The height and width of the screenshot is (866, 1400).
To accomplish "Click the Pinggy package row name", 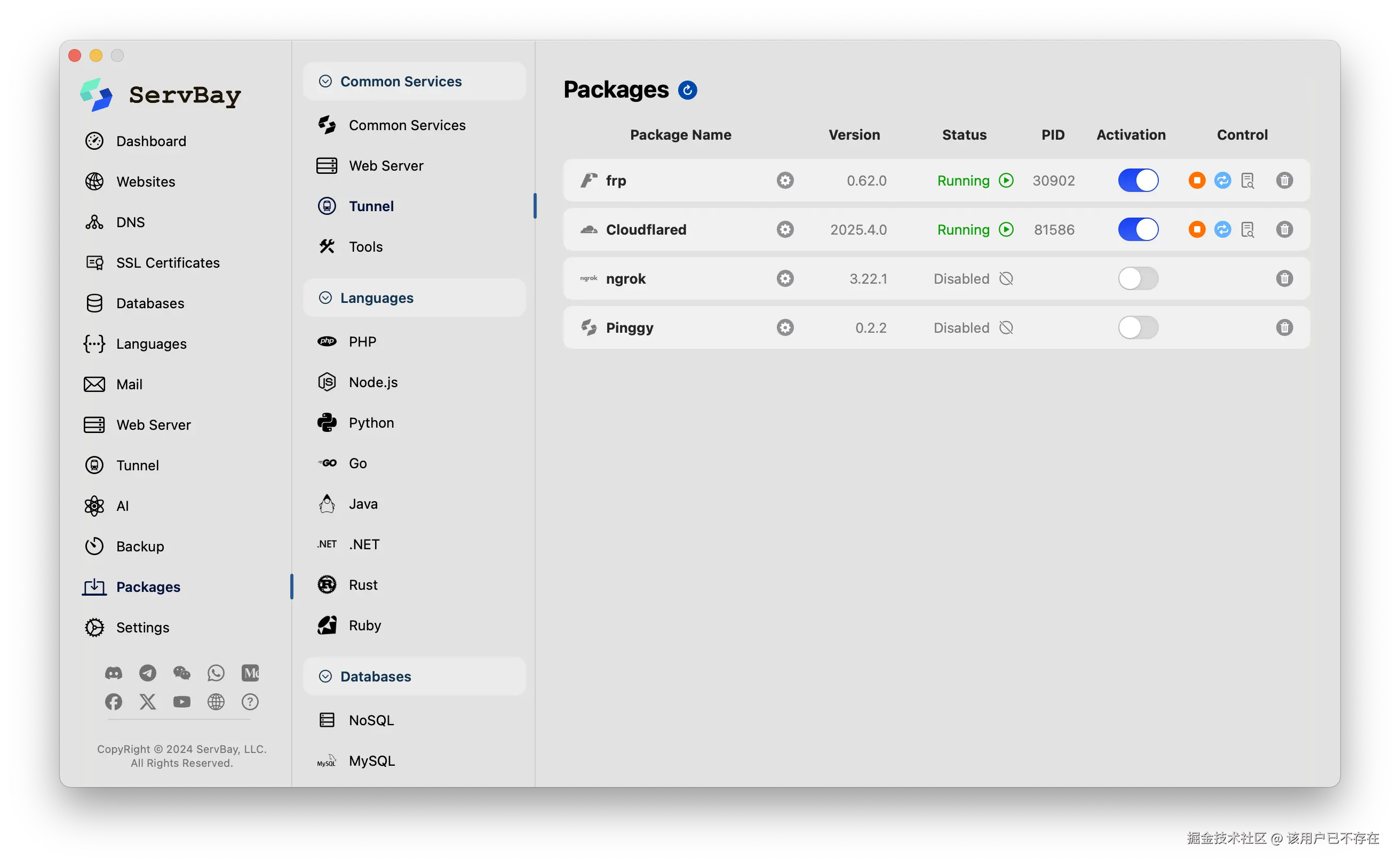I will [x=629, y=327].
